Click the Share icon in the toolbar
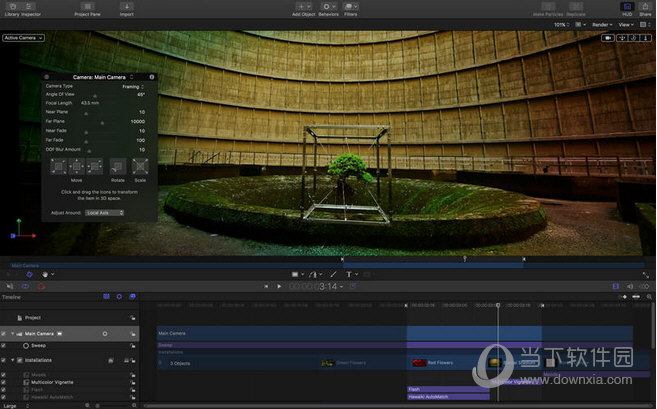Viewport: 657px width, 409px height. (645, 7)
